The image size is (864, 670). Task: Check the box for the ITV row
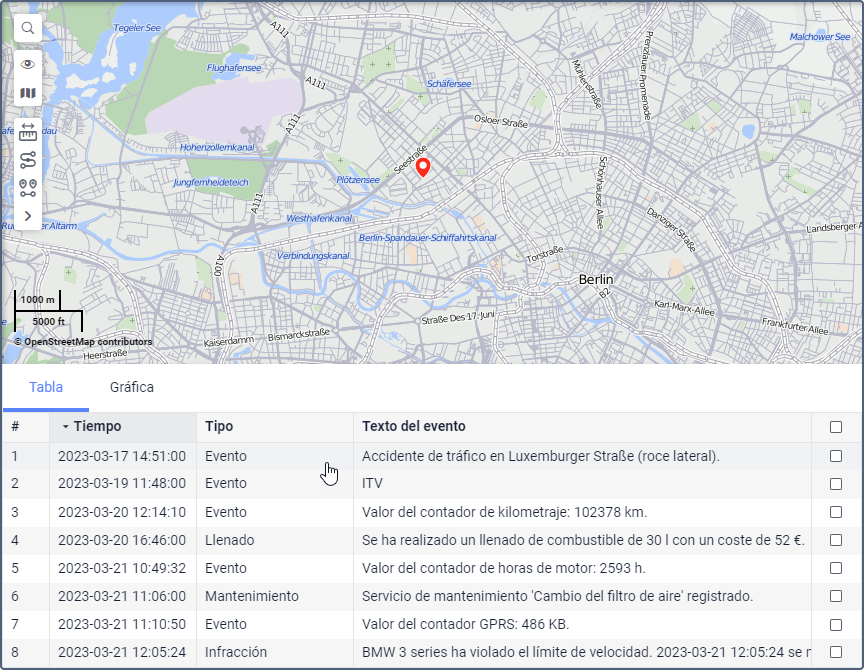(836, 484)
